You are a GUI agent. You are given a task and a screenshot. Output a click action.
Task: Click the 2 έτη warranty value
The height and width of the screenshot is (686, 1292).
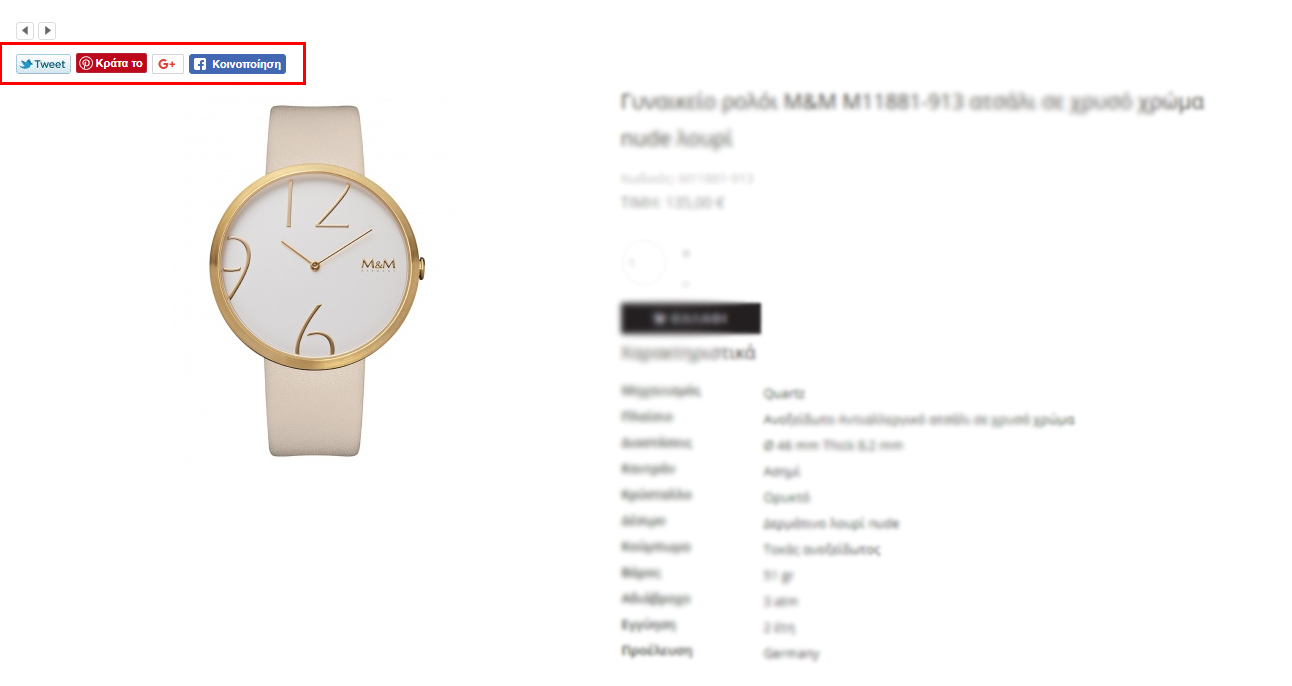pos(779,627)
